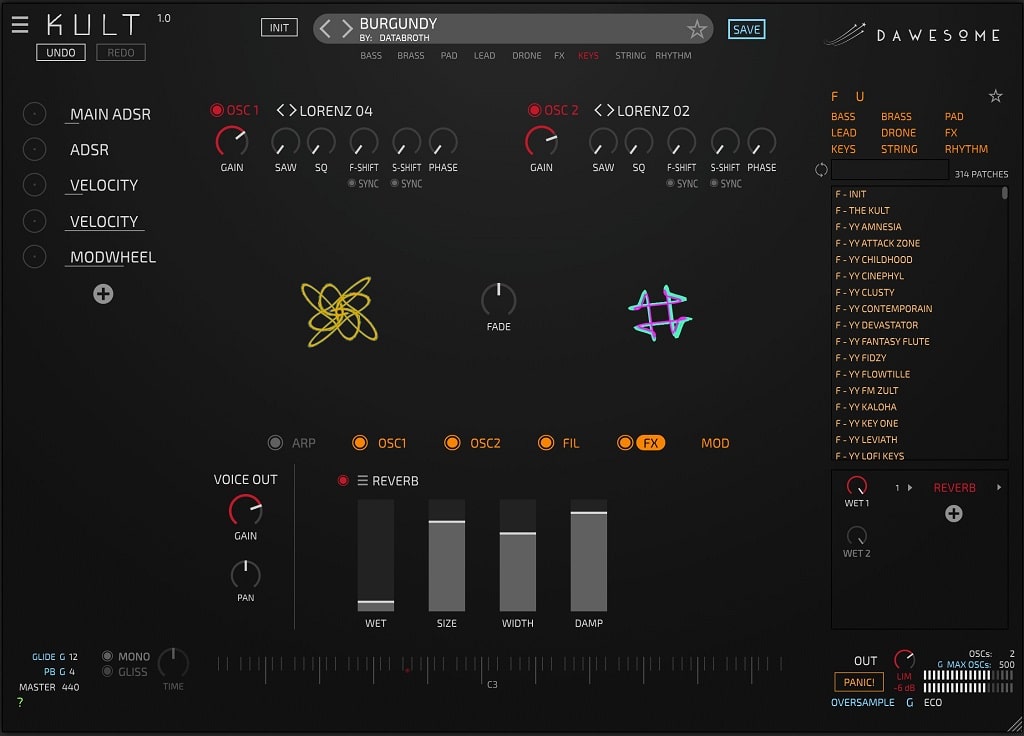Add a new modulator with plus icon
Image resolution: width=1024 pixels, height=736 pixels.
point(103,294)
